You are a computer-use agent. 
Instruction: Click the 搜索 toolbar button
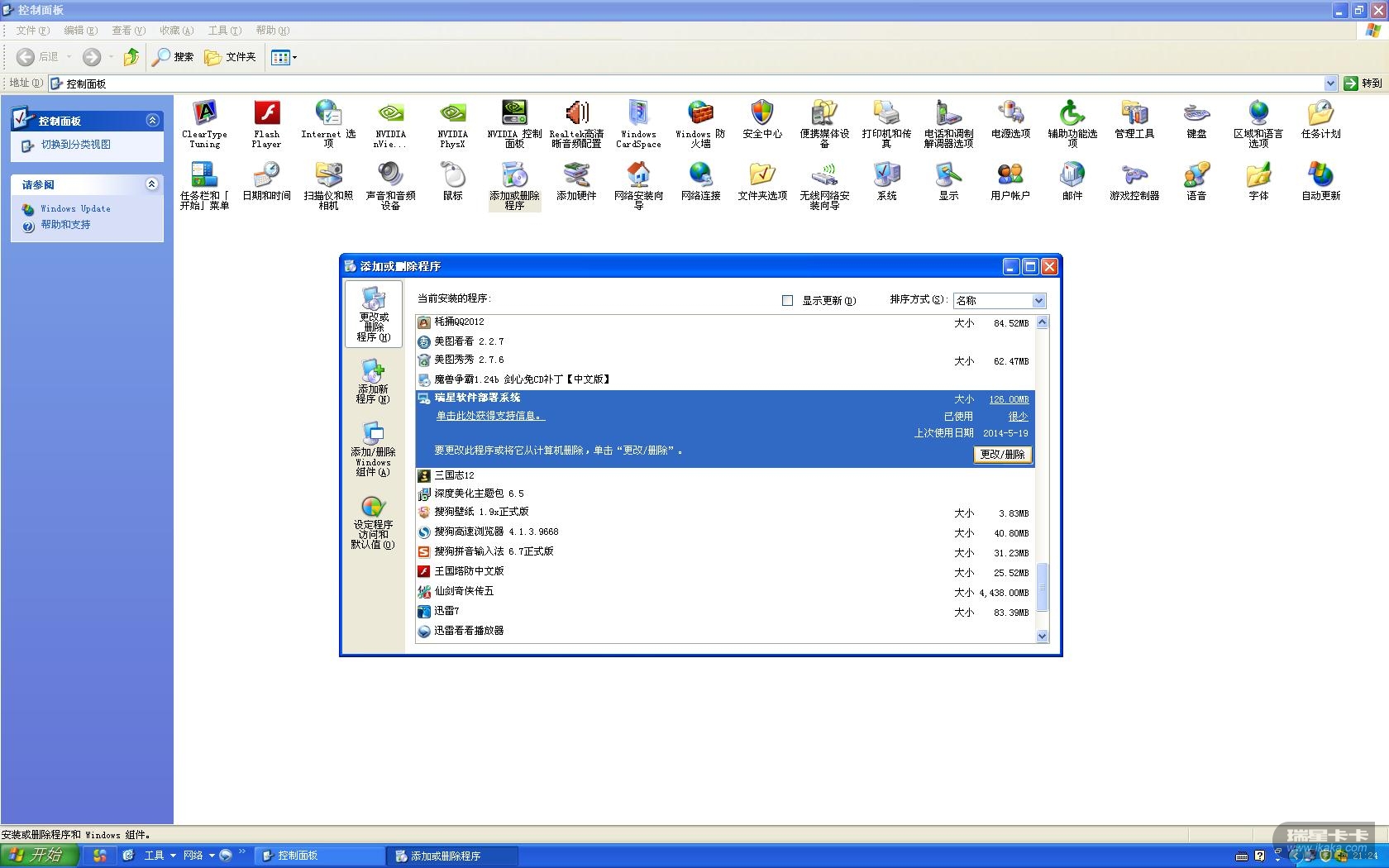click(x=173, y=57)
